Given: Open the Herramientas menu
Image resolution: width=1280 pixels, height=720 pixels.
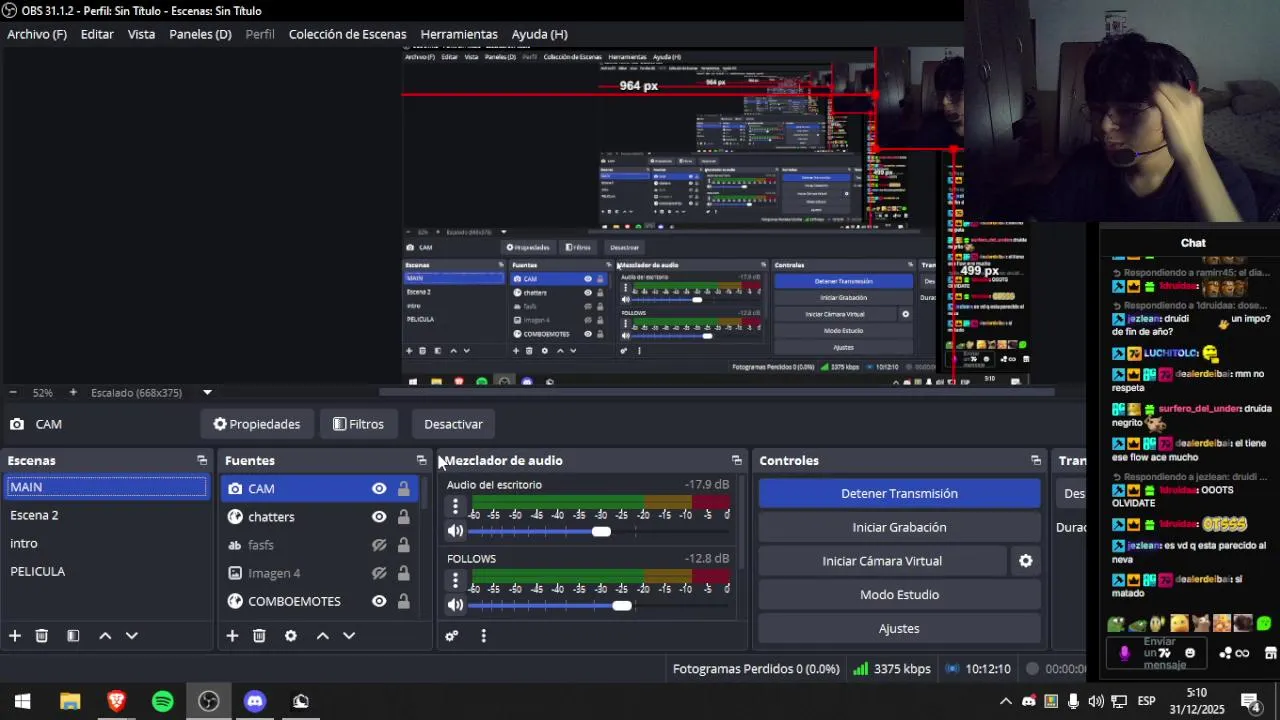Looking at the screenshot, I should click(x=459, y=34).
